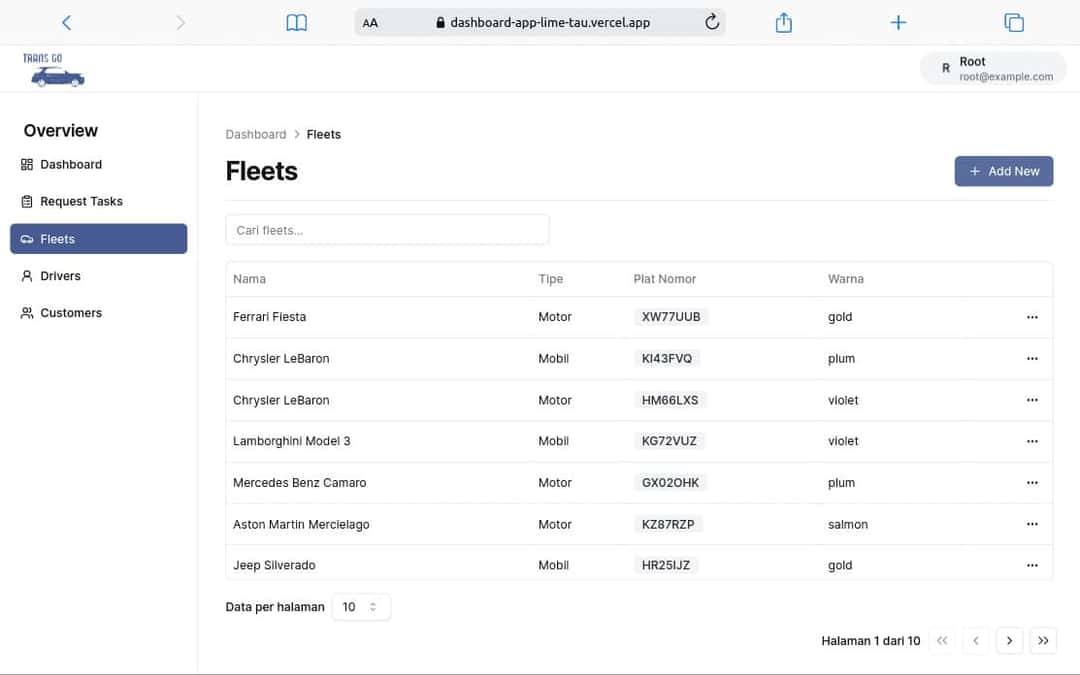Open the Data per halaman dropdown
This screenshot has width=1080, height=675.
click(361, 607)
